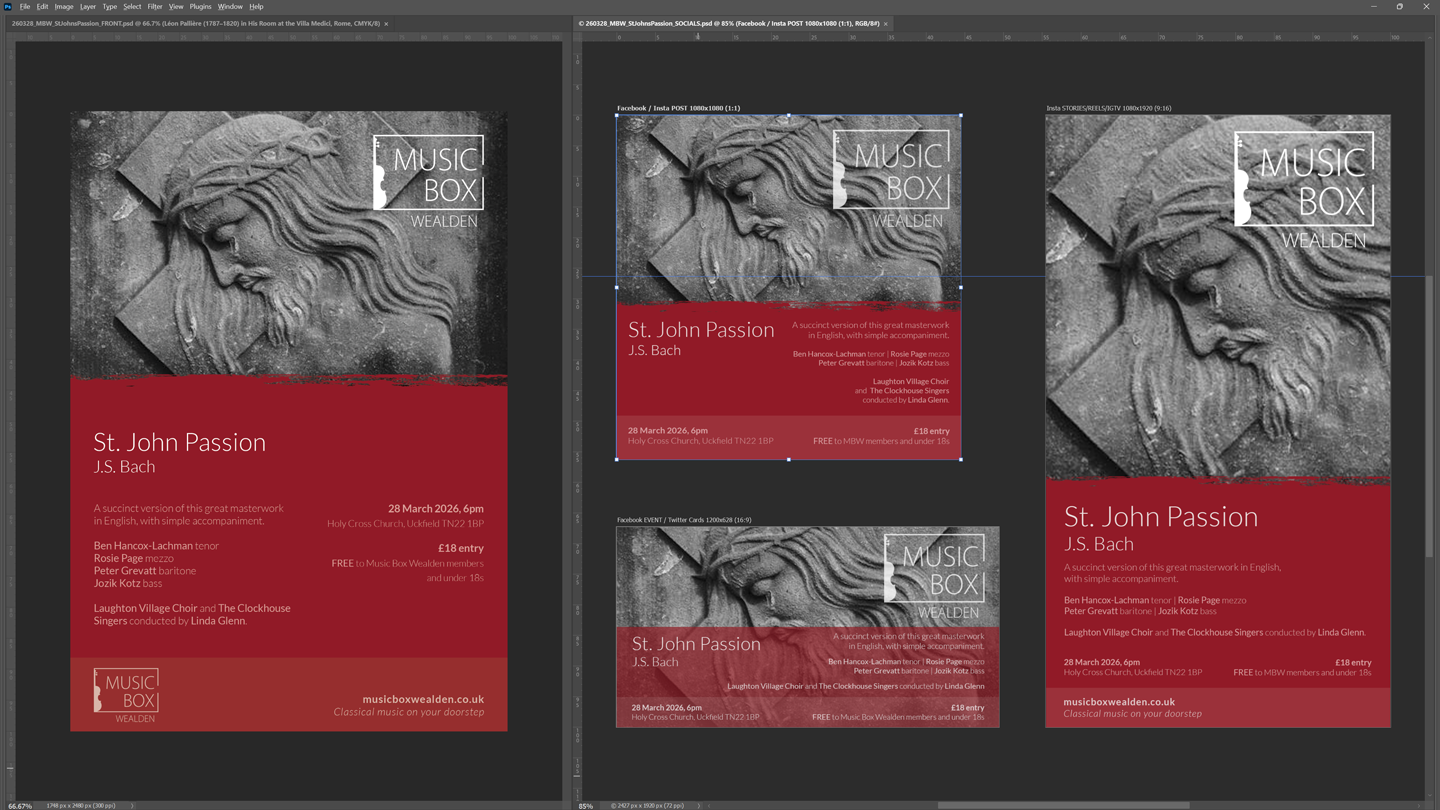The width and height of the screenshot is (1440, 810).
Task: Select the Insta STORIES/REELS/IGTV artboard label
Action: coord(1108,108)
